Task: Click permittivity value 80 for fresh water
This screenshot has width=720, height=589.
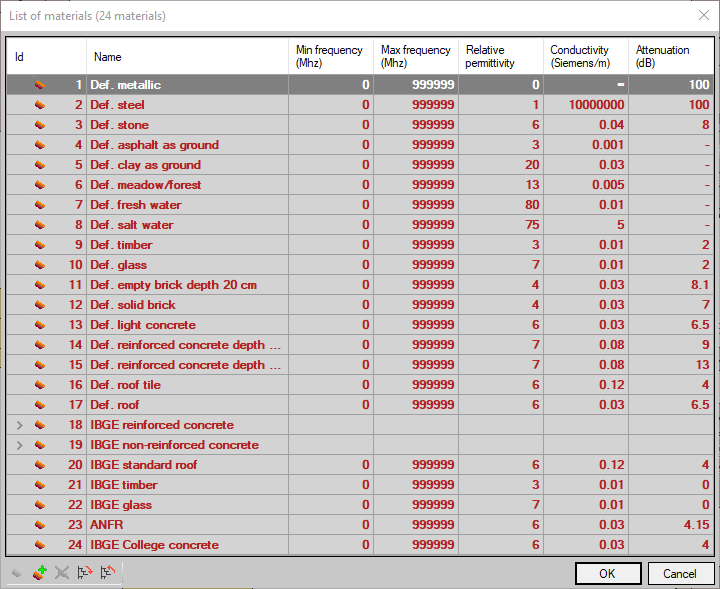Action: 532,205
